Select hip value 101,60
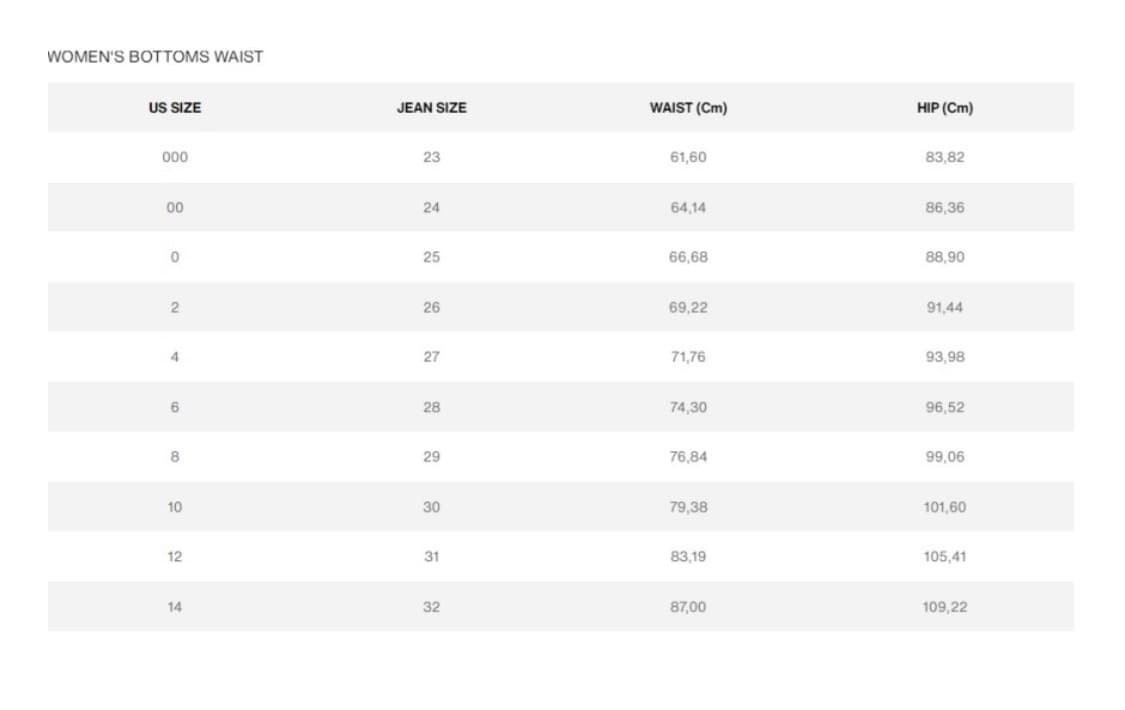The width and height of the screenshot is (1125, 710). pyautogui.click(x=944, y=506)
